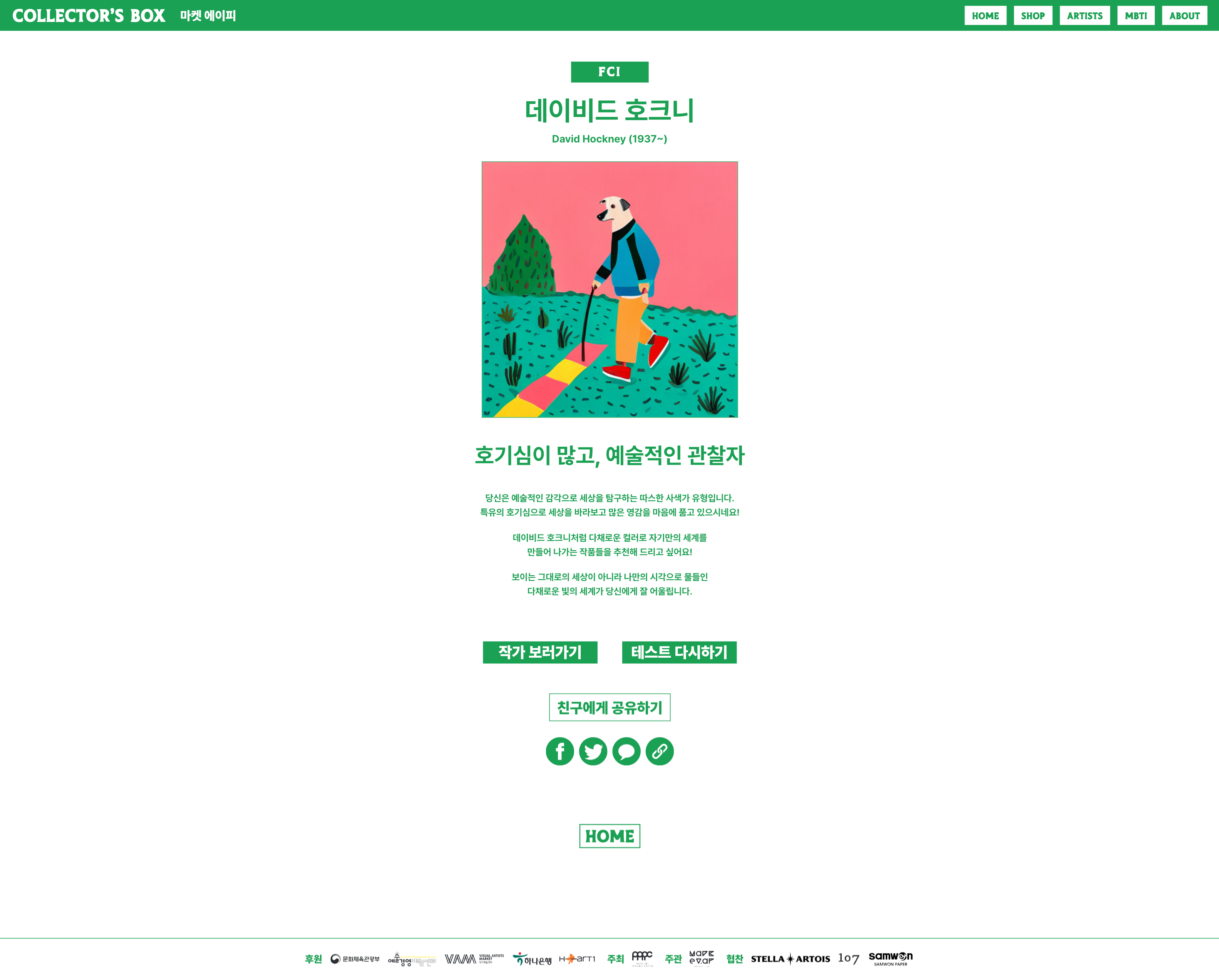Open HOME in top navigation
Screen dimensions: 1219x980
(986, 16)
